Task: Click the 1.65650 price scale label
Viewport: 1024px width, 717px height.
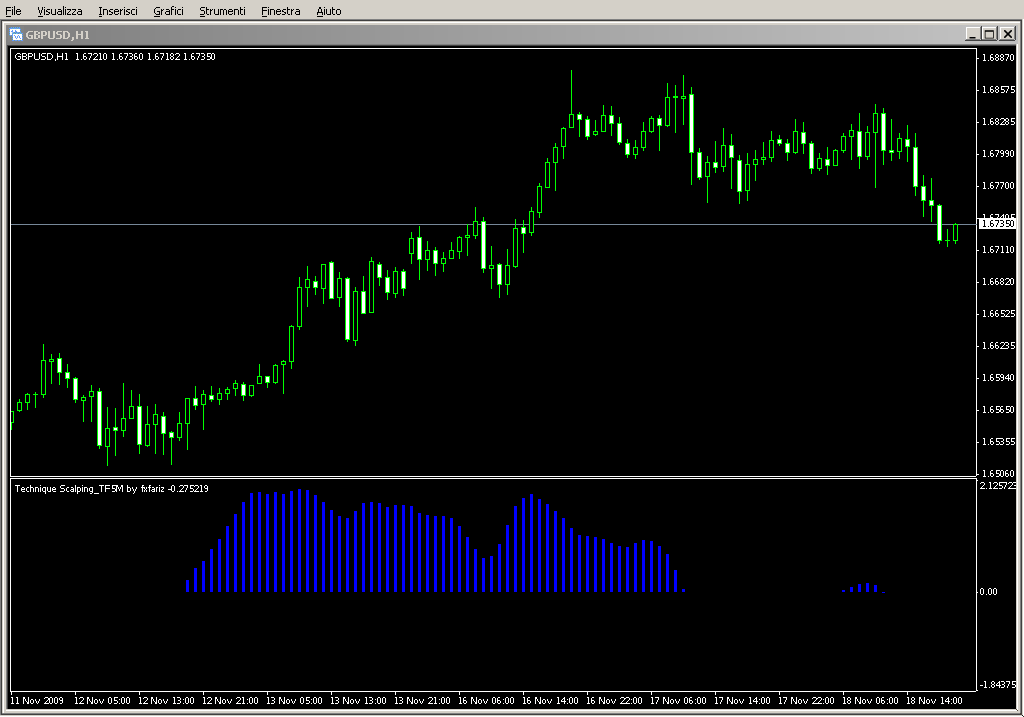Action: (999, 409)
